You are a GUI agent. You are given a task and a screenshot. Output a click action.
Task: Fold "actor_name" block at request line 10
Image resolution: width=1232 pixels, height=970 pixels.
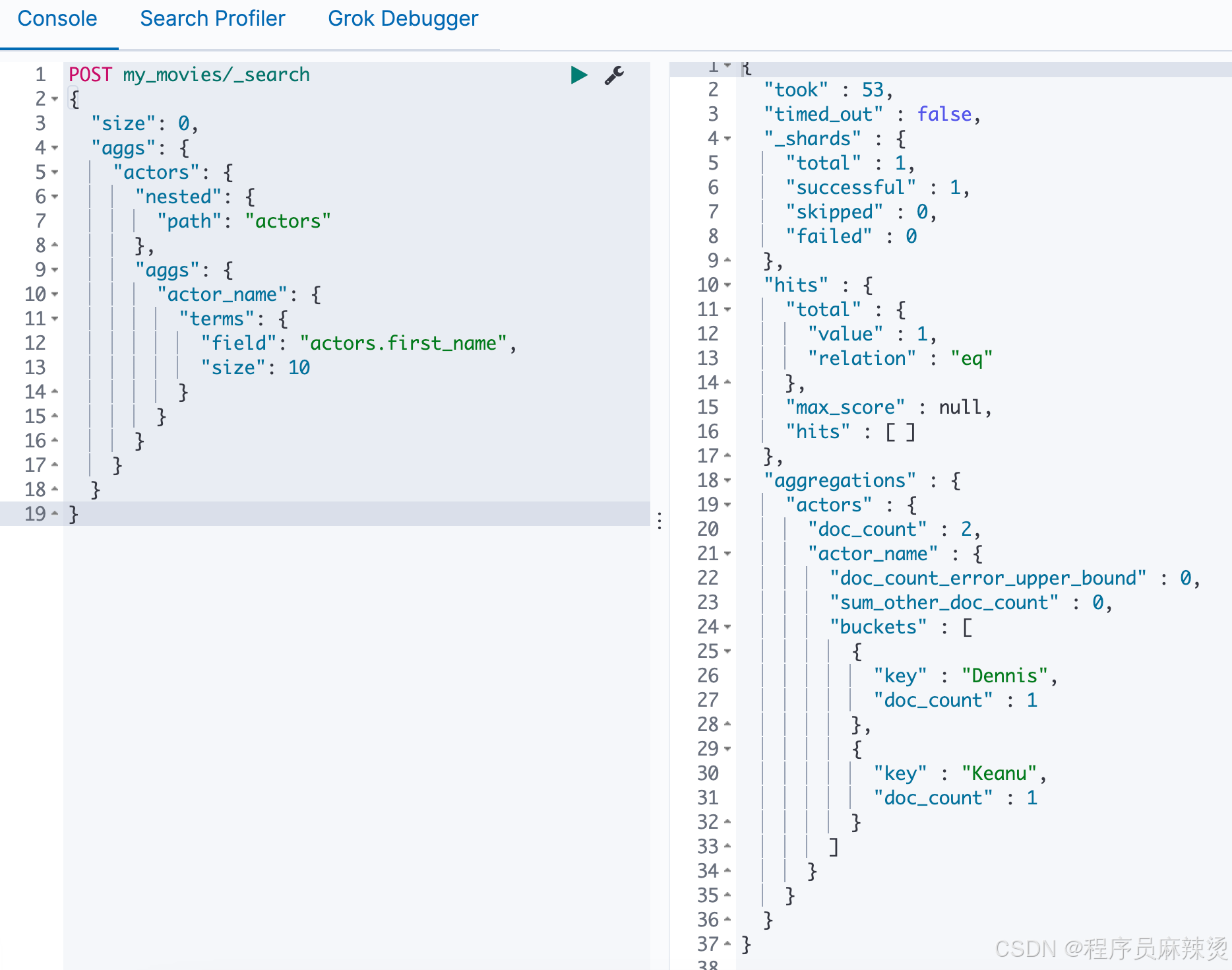coord(55,294)
